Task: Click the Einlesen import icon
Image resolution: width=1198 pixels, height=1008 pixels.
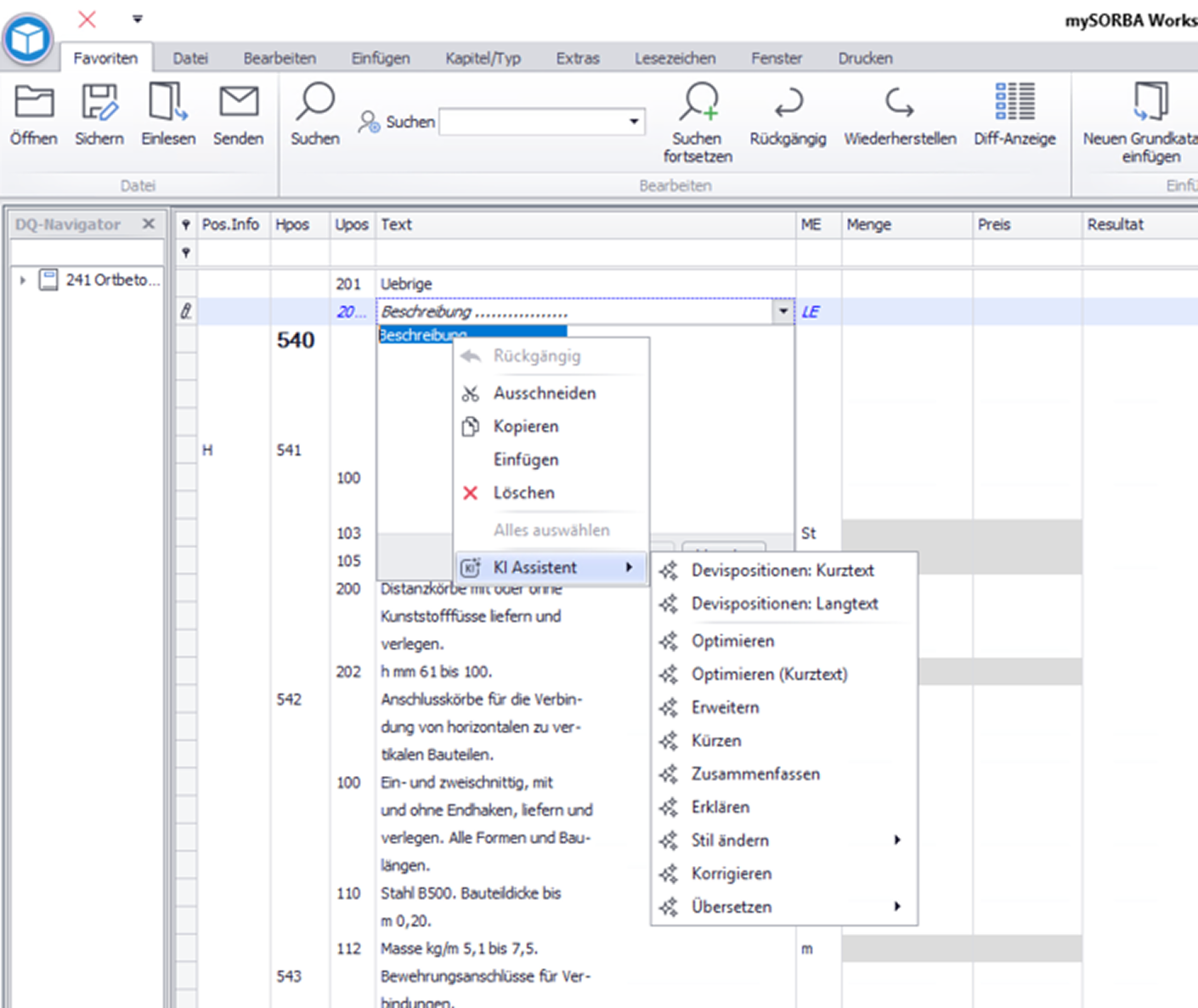Action: point(168,102)
